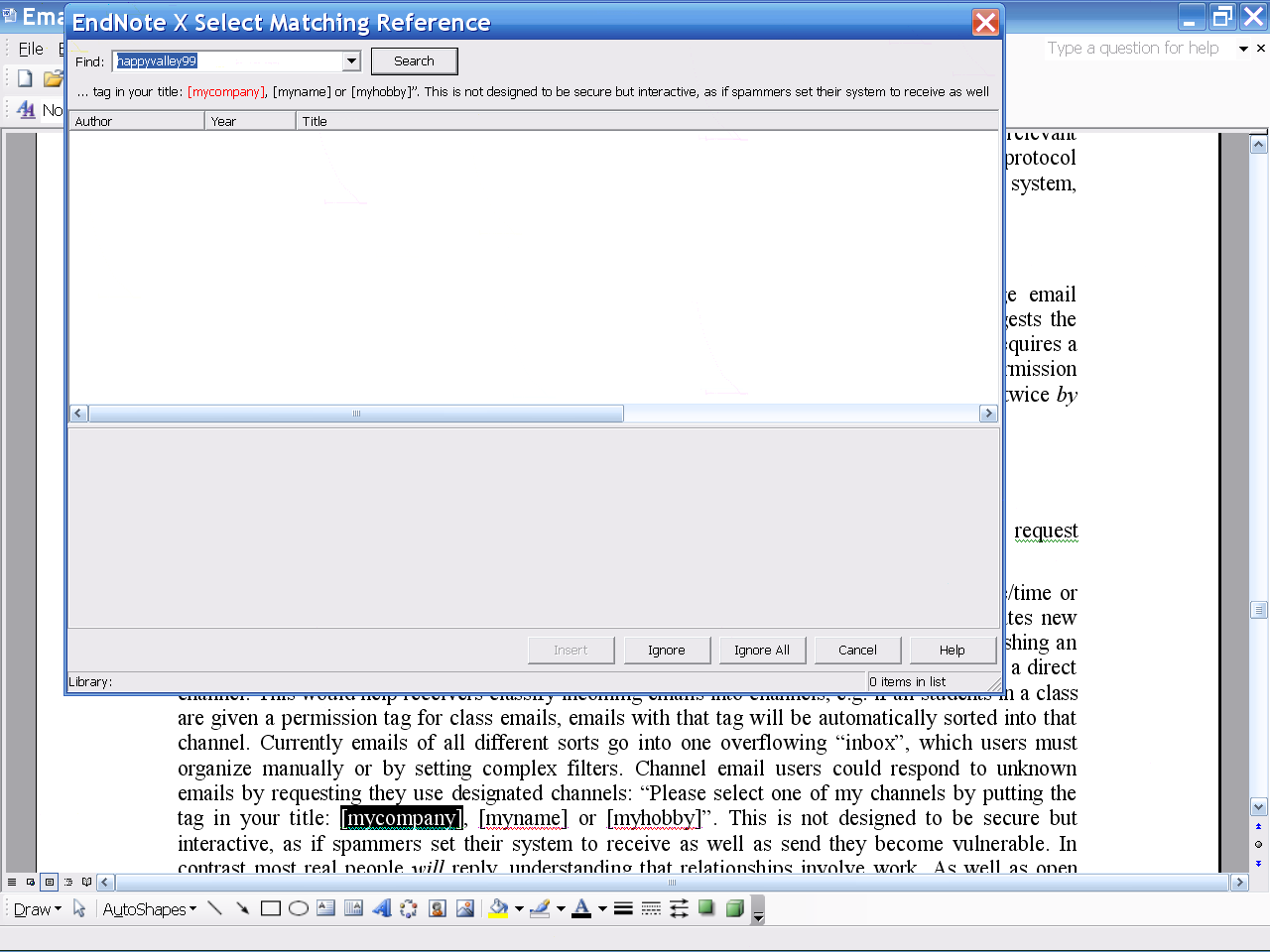Viewport: 1270px width, 952px height.
Task: Click the highlighted [mycompany] text in document
Action: [x=402, y=819]
